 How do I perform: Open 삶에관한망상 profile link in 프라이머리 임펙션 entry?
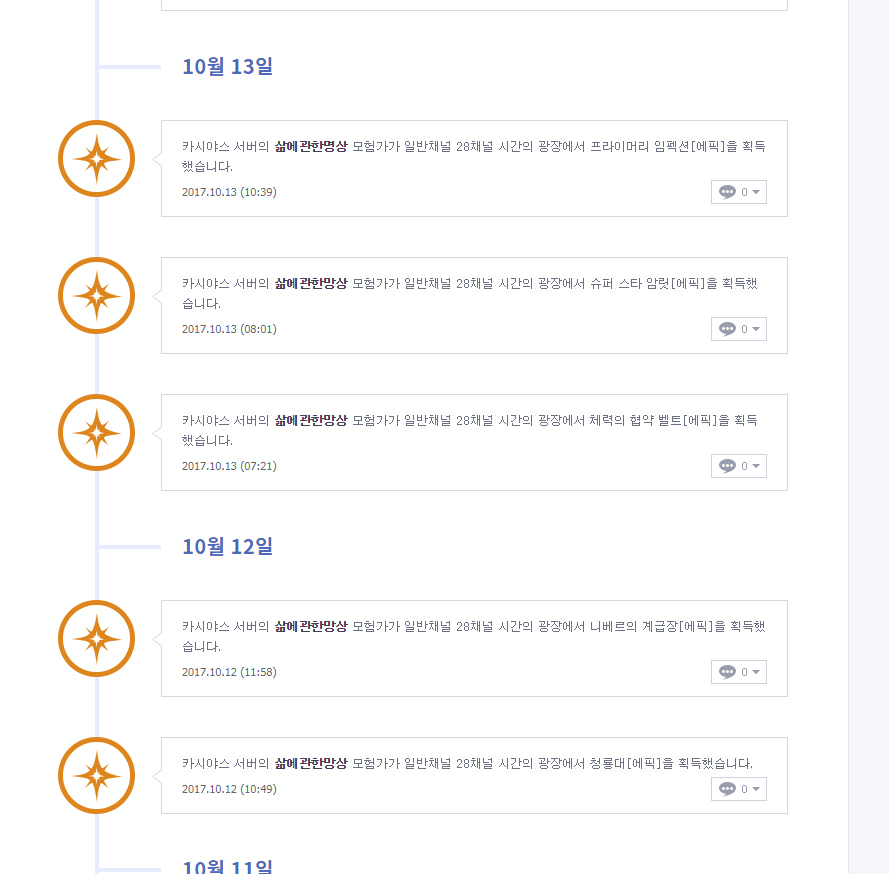pyautogui.click(x=311, y=146)
